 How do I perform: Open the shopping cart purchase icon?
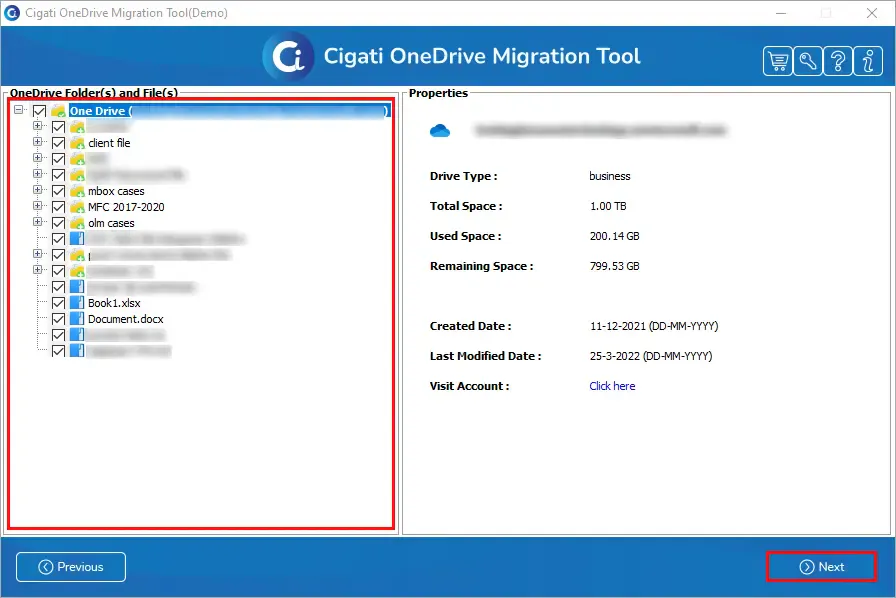(778, 61)
